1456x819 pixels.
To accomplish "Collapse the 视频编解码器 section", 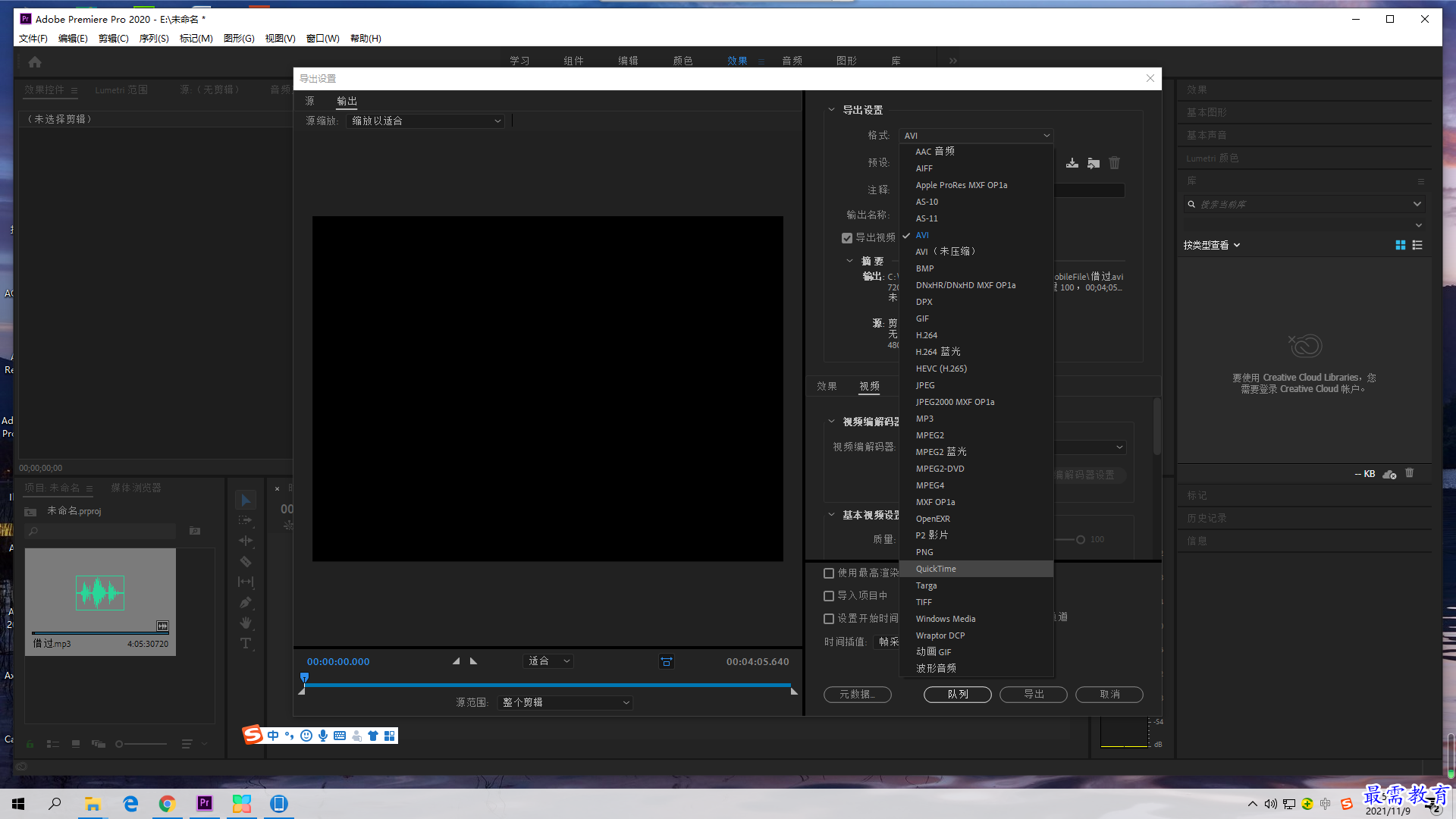I will 831,422.
